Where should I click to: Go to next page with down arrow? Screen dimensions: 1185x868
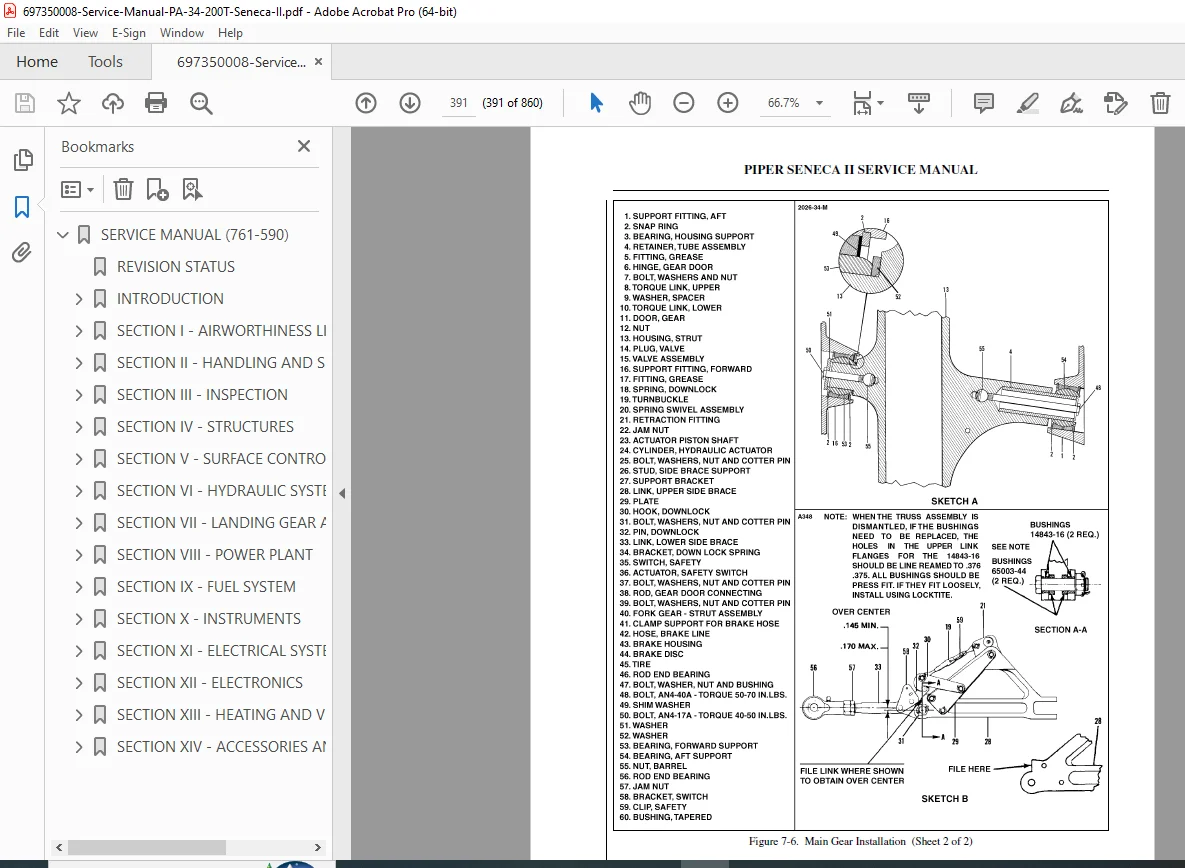coord(410,103)
